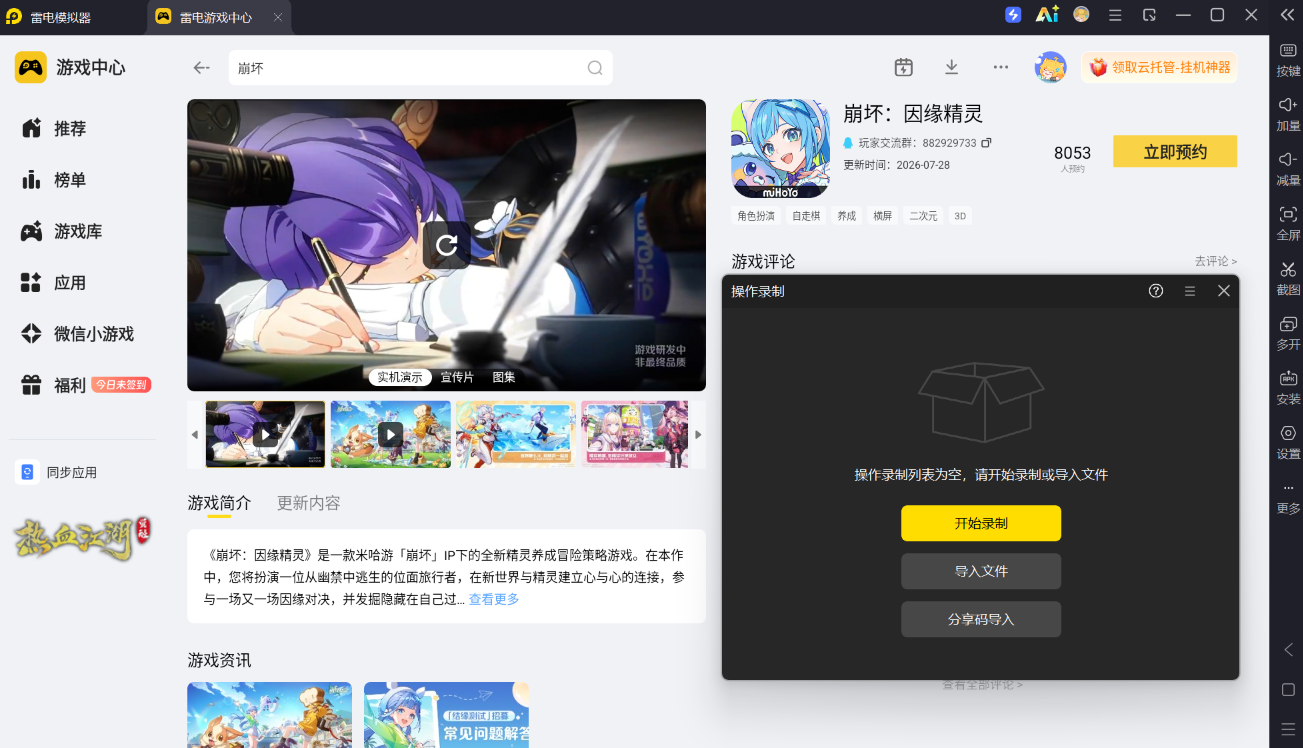Image resolution: width=1303 pixels, height=748 pixels.
Task: Click the cartoon user avatar in the toolbar
Action: (x=1050, y=67)
